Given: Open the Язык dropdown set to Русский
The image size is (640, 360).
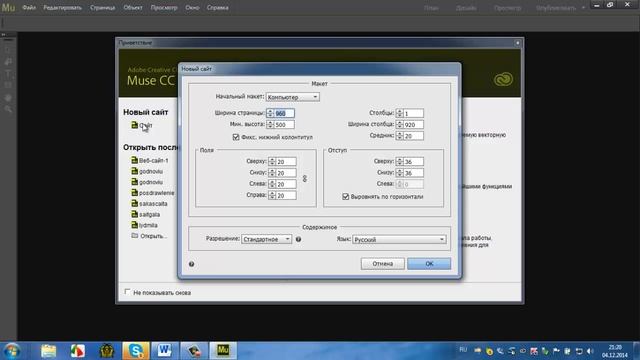Looking at the screenshot, I should (x=399, y=239).
